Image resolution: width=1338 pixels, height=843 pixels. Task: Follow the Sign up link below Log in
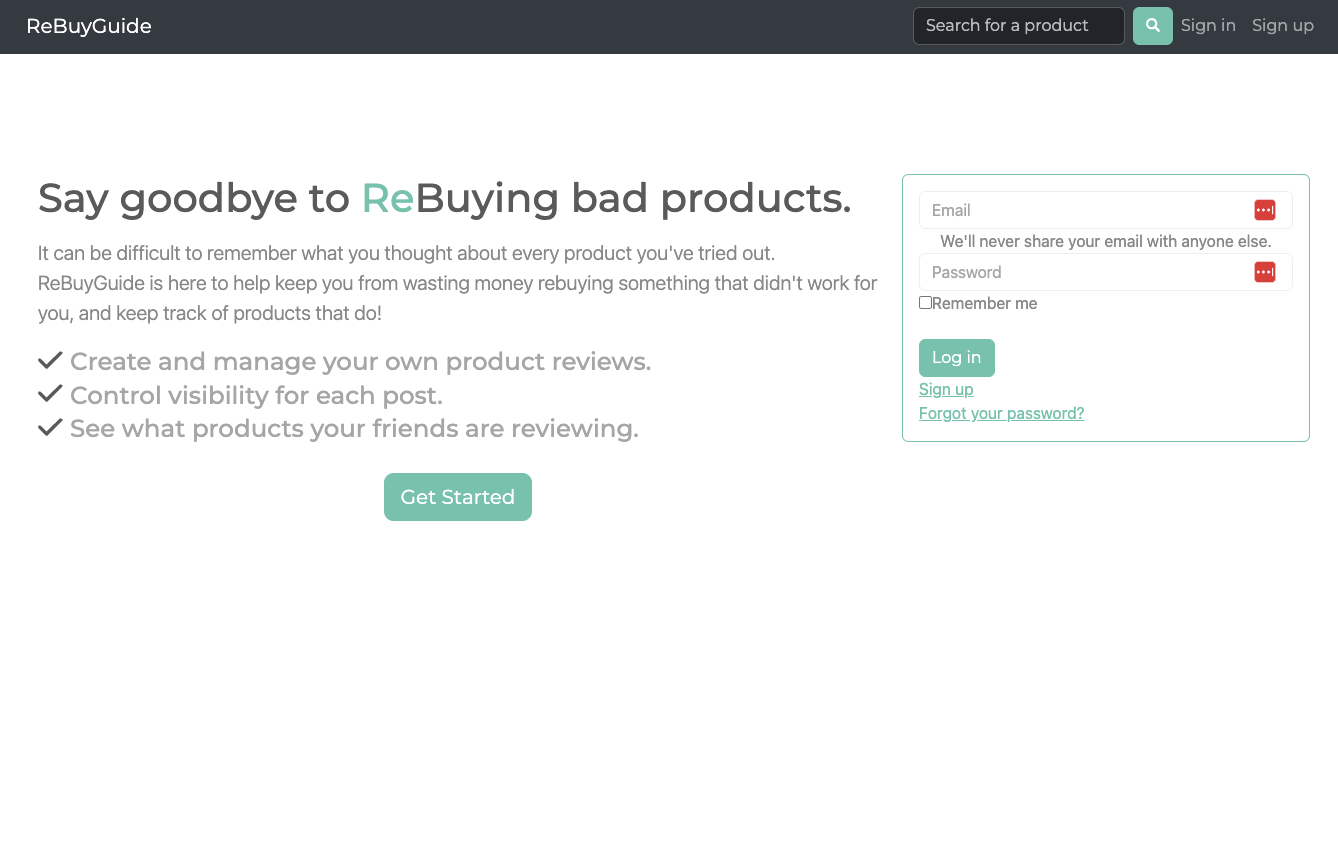click(946, 389)
